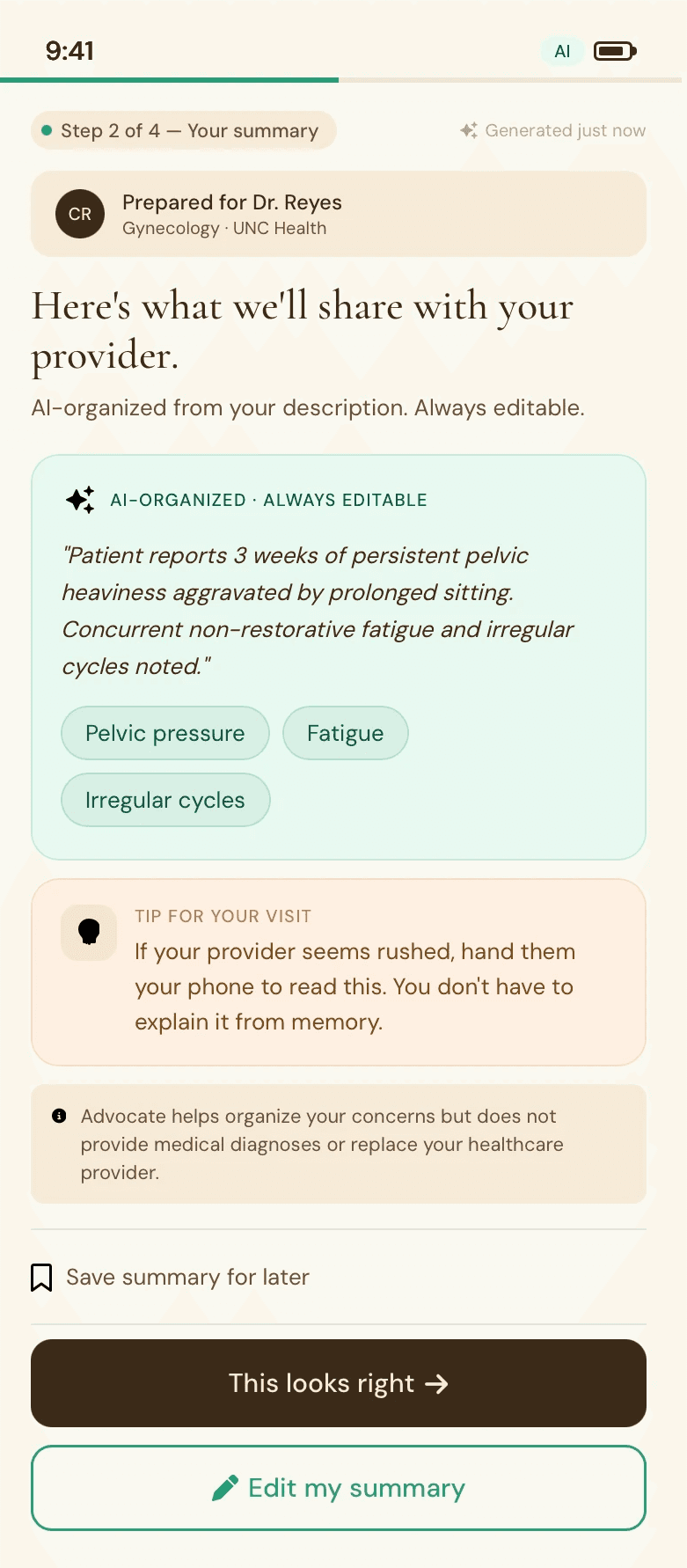Viewport: 687px width, 1568px height.
Task: Toggle the Irregular cycles chip
Action: [165, 800]
